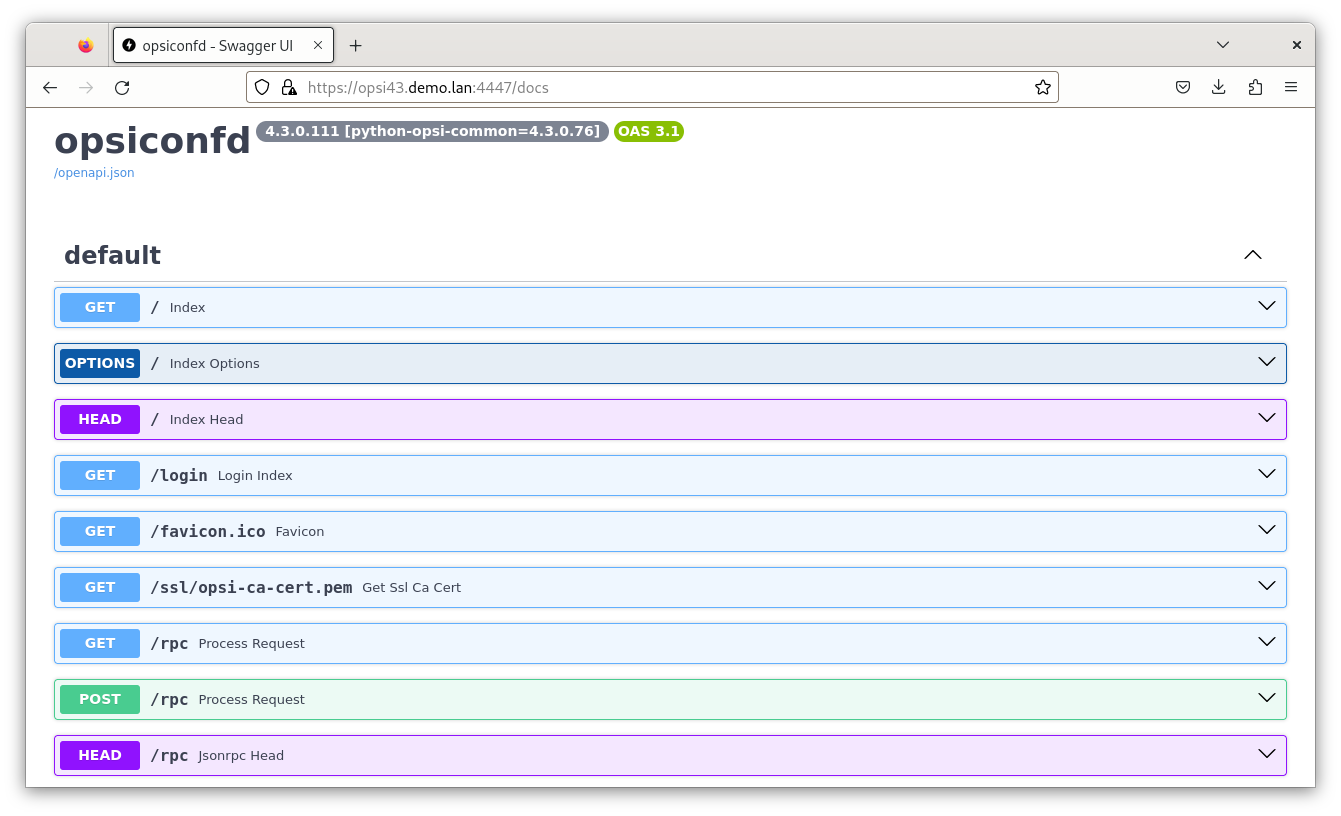1341x816 pixels.
Task: Open the Firefox downloads panel
Action: coord(1218,87)
